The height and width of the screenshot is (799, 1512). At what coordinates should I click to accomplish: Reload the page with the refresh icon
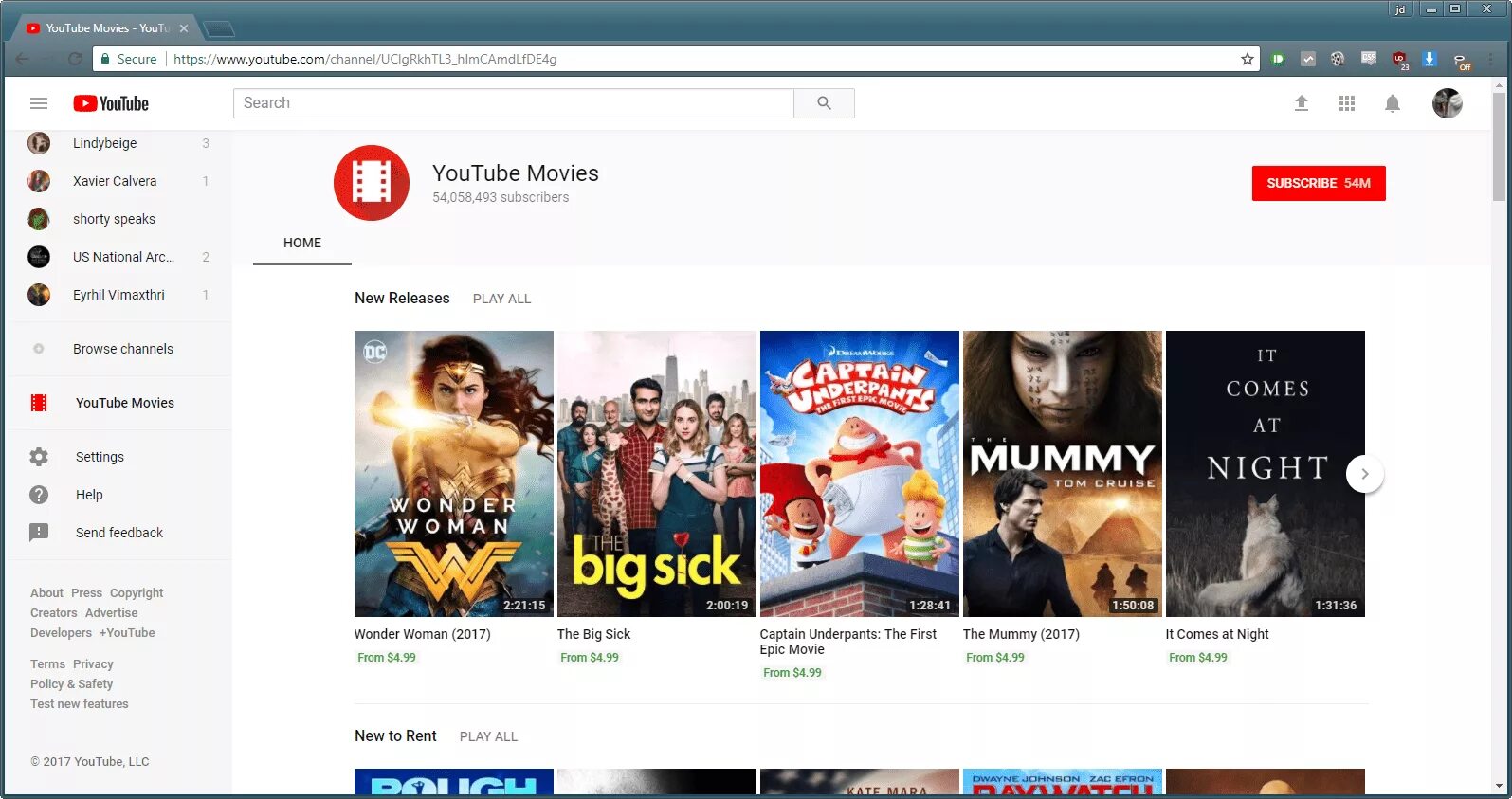click(75, 59)
